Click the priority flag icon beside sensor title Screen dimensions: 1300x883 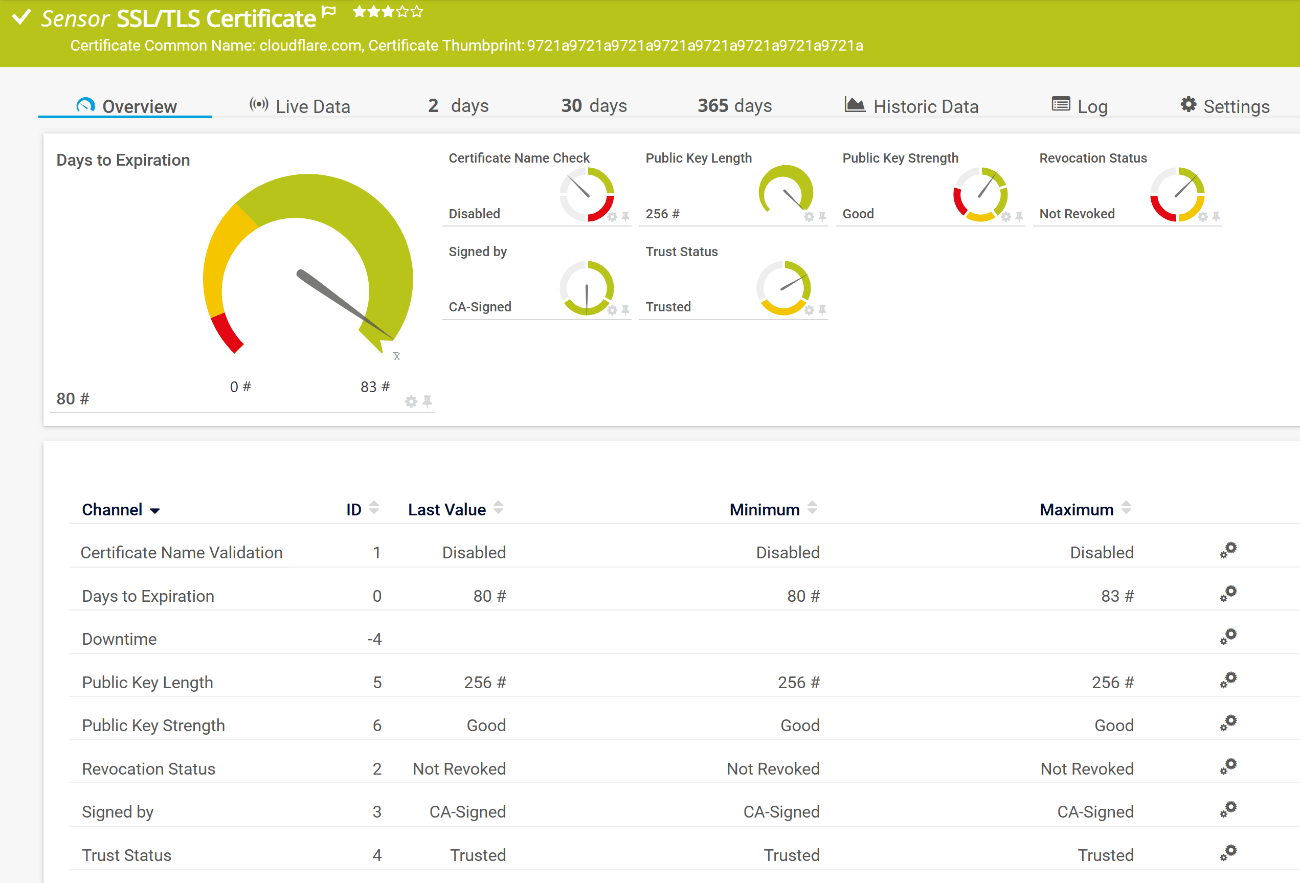(x=329, y=14)
